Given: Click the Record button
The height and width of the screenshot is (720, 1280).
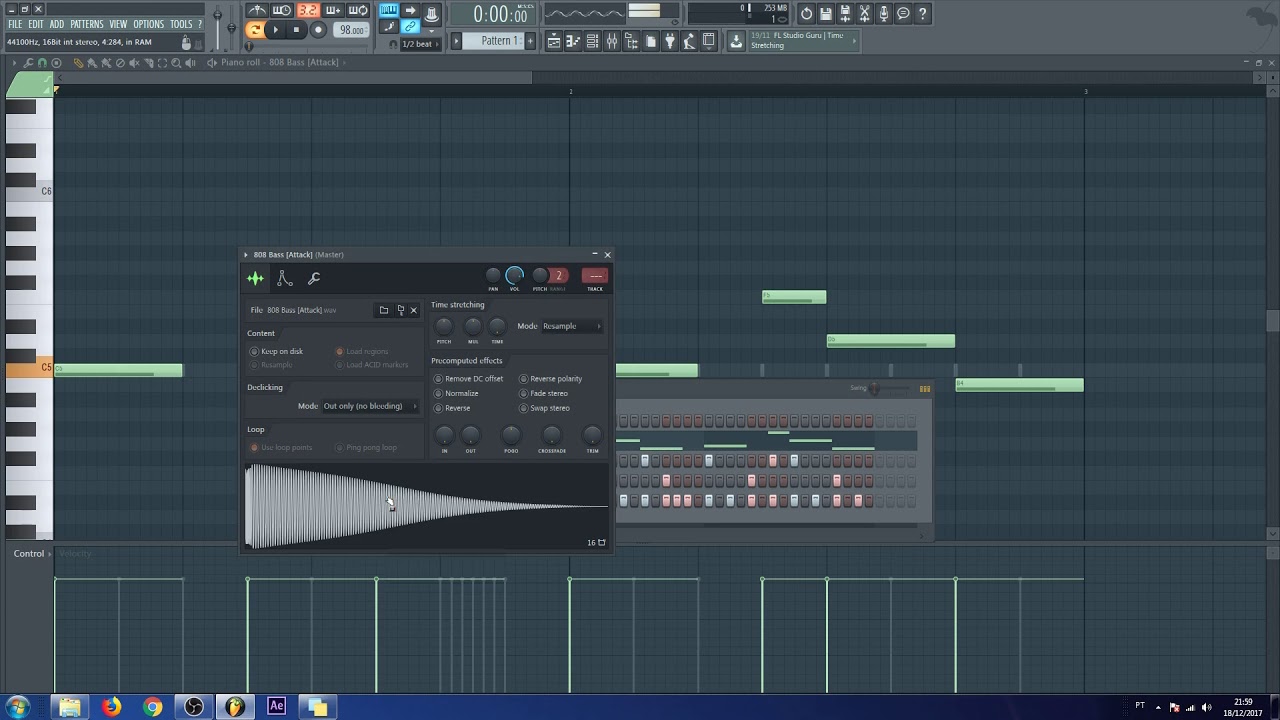Looking at the screenshot, I should point(318,30).
